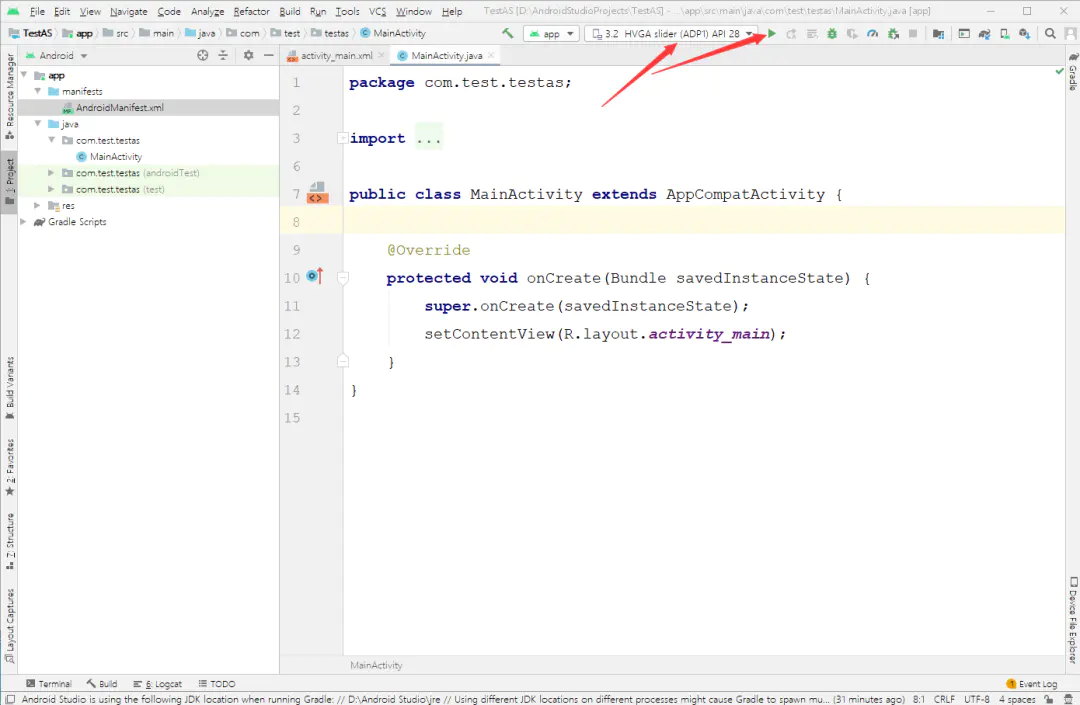Screen dimensions: 1080x705
Task: Start debugging with the green bug icon
Action: 832,33
